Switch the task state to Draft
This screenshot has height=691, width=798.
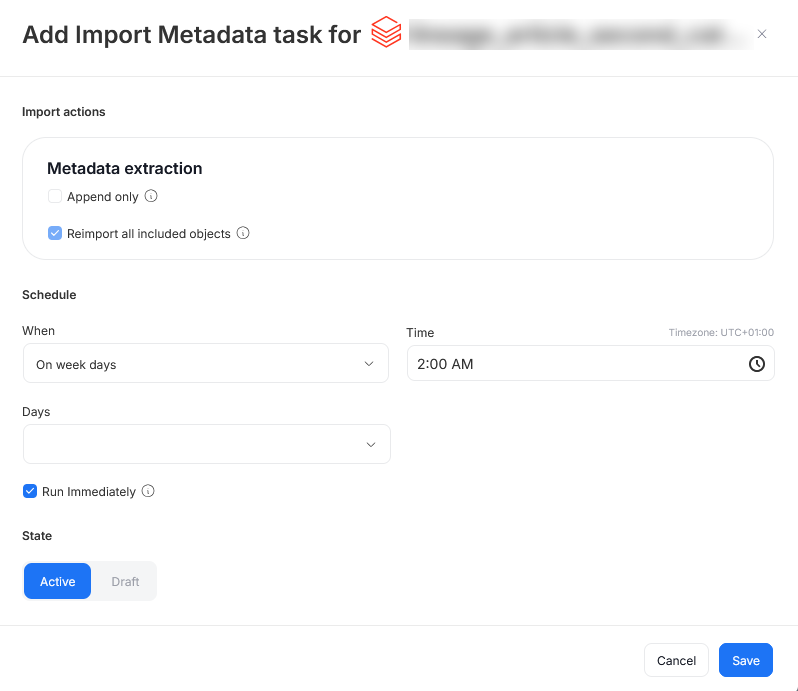[x=125, y=581]
